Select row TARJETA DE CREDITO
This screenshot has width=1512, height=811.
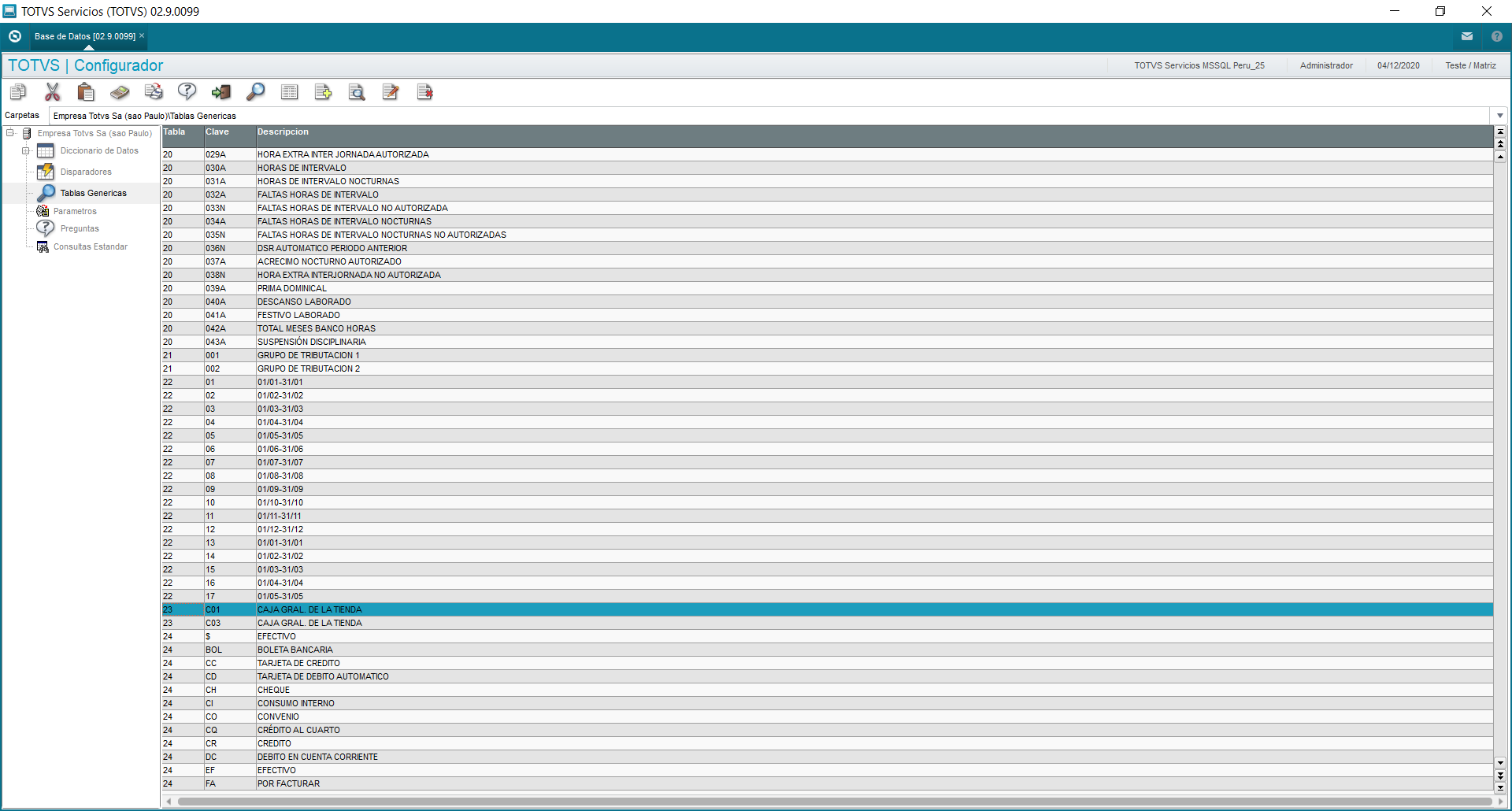827,663
